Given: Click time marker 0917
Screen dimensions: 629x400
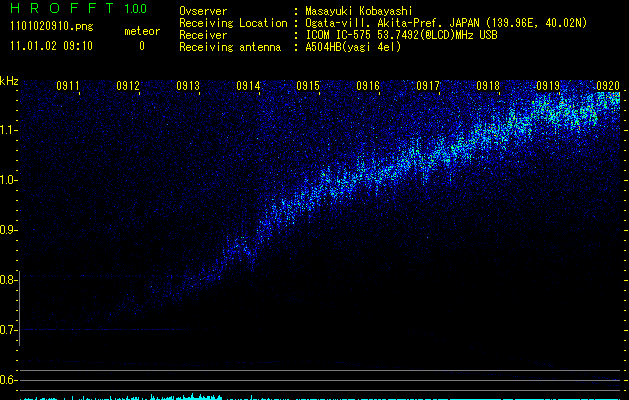Looking at the screenshot, I should pos(428,85).
